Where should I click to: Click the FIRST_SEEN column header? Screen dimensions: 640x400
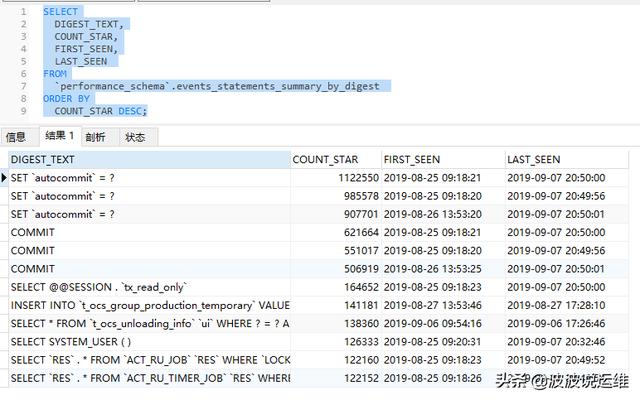443,160
